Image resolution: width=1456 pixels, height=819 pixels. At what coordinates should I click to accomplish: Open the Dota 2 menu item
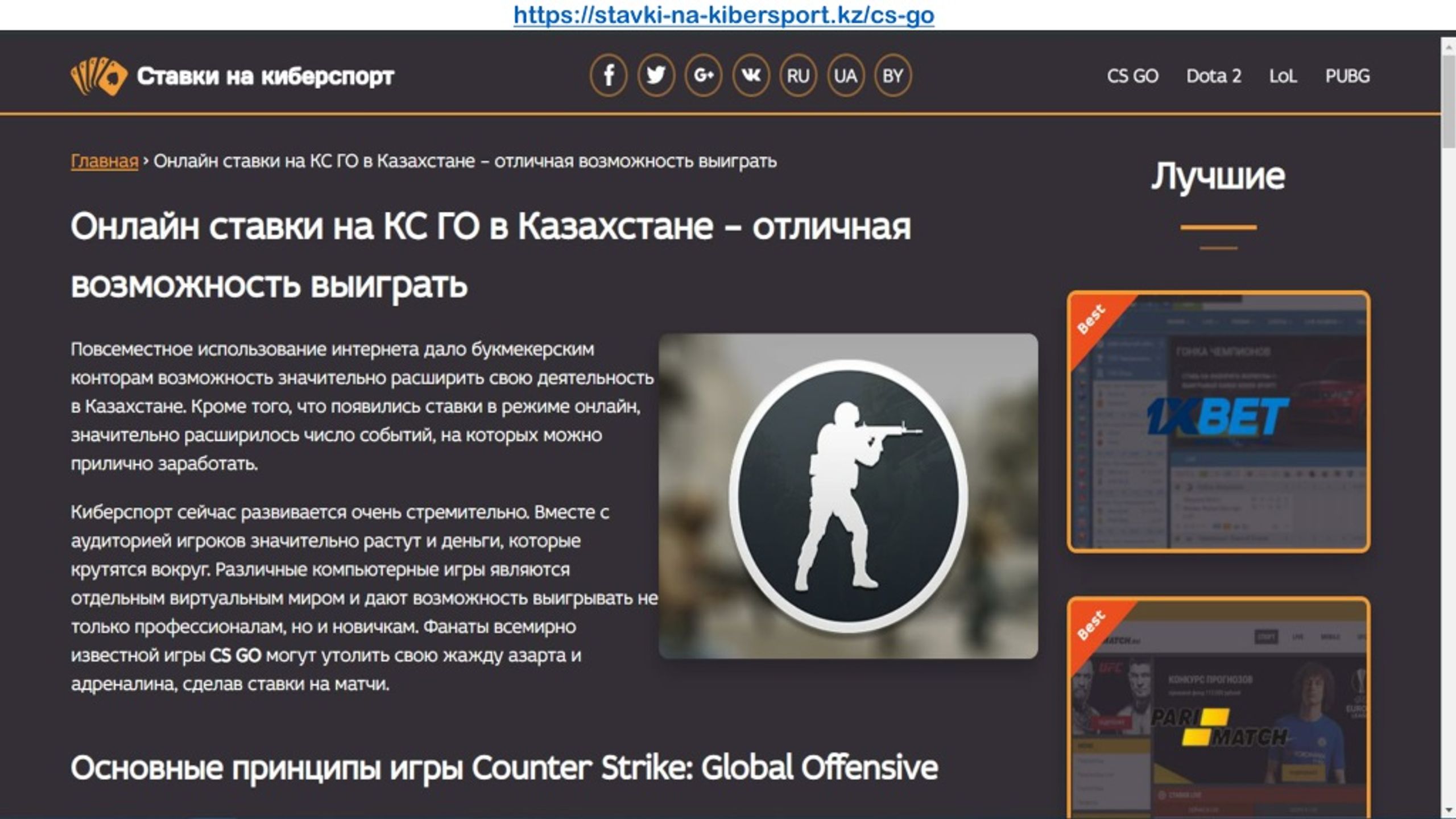tap(1213, 76)
